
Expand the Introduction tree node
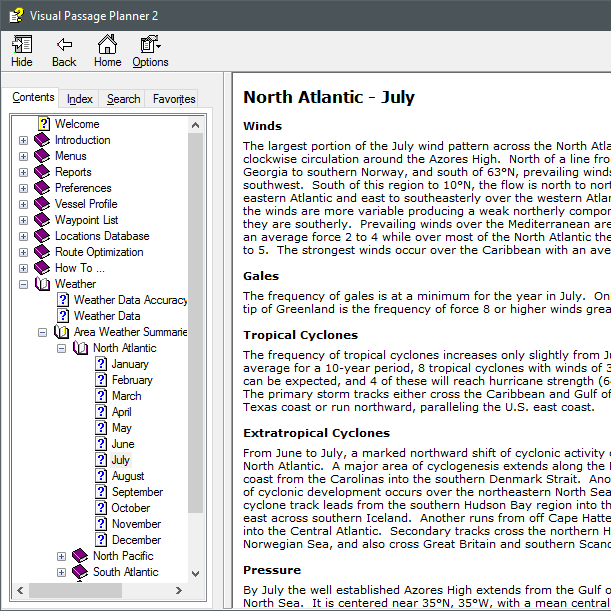23,141
